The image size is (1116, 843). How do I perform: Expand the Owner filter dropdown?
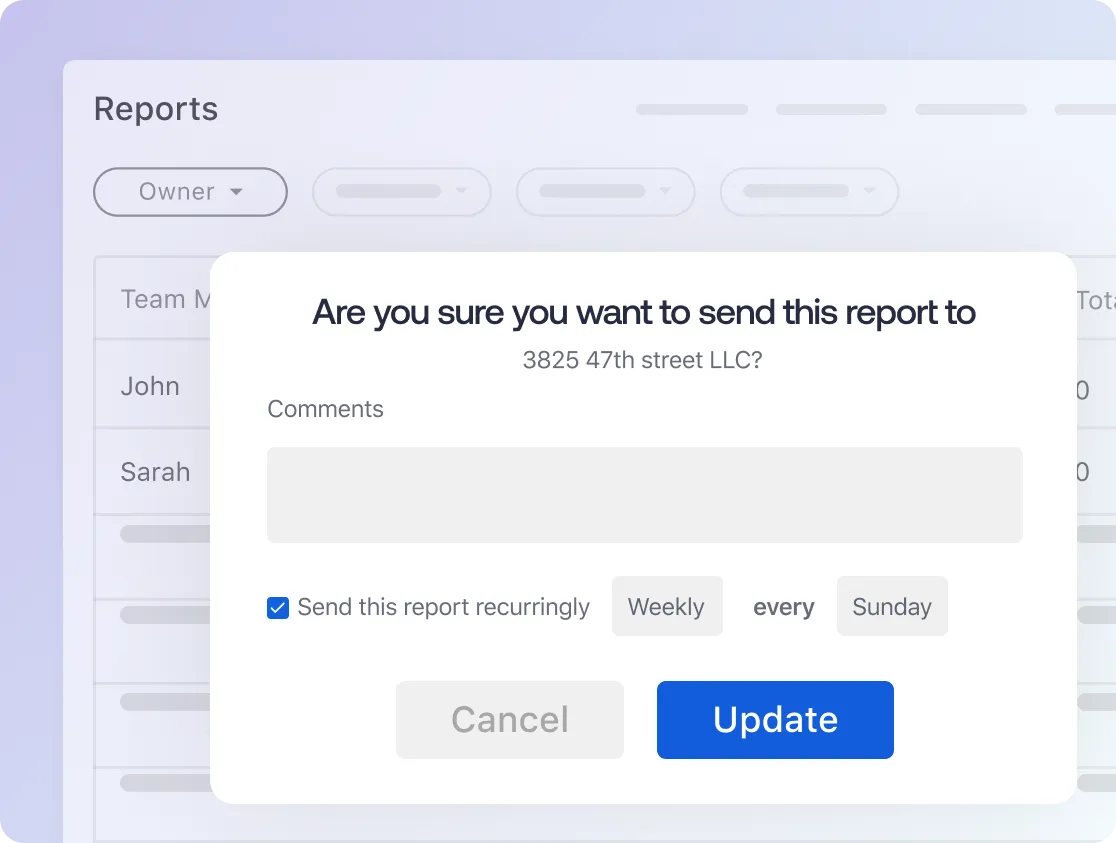pyautogui.click(x=190, y=192)
